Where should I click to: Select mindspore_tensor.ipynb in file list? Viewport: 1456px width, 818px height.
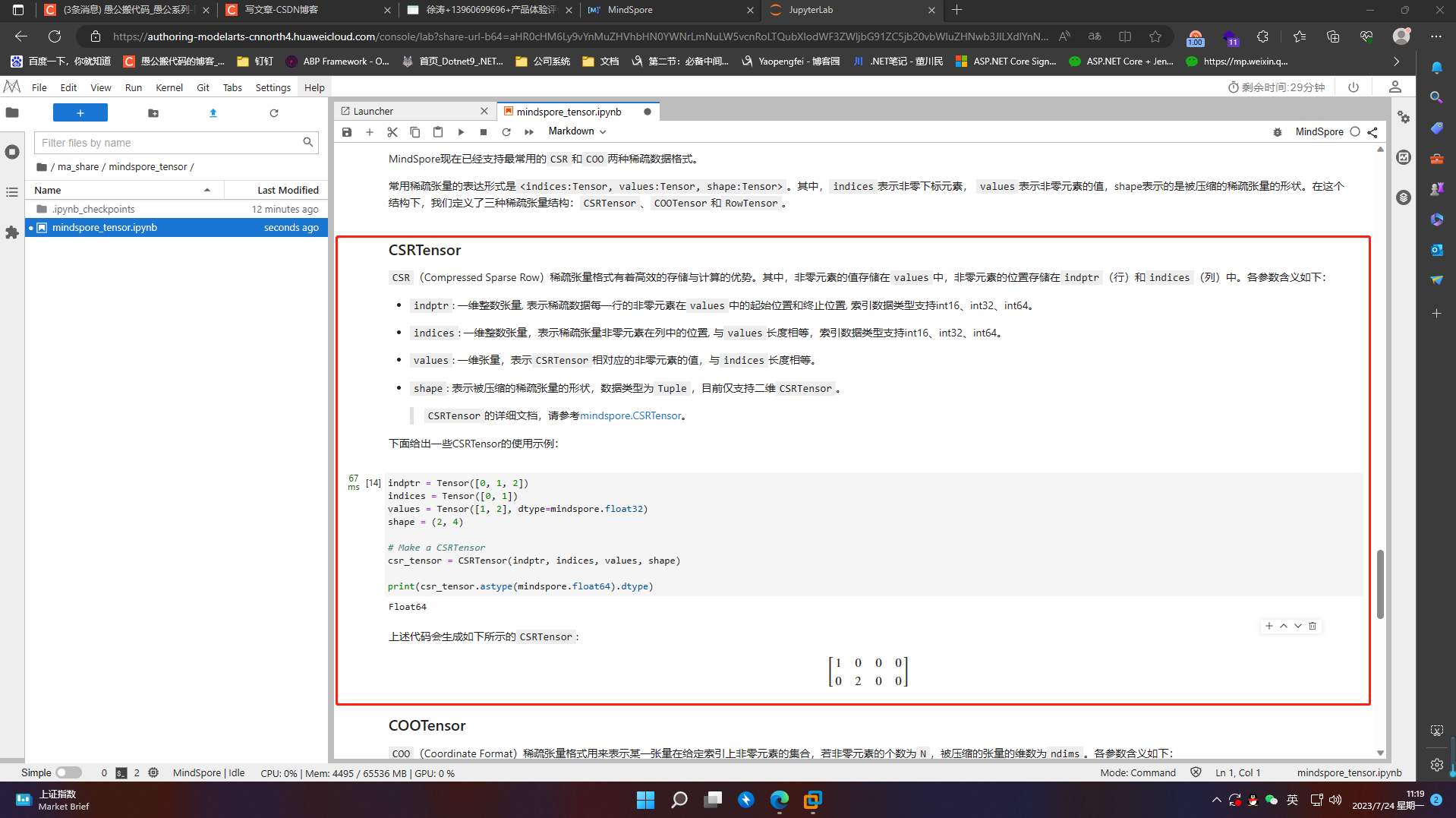point(176,227)
